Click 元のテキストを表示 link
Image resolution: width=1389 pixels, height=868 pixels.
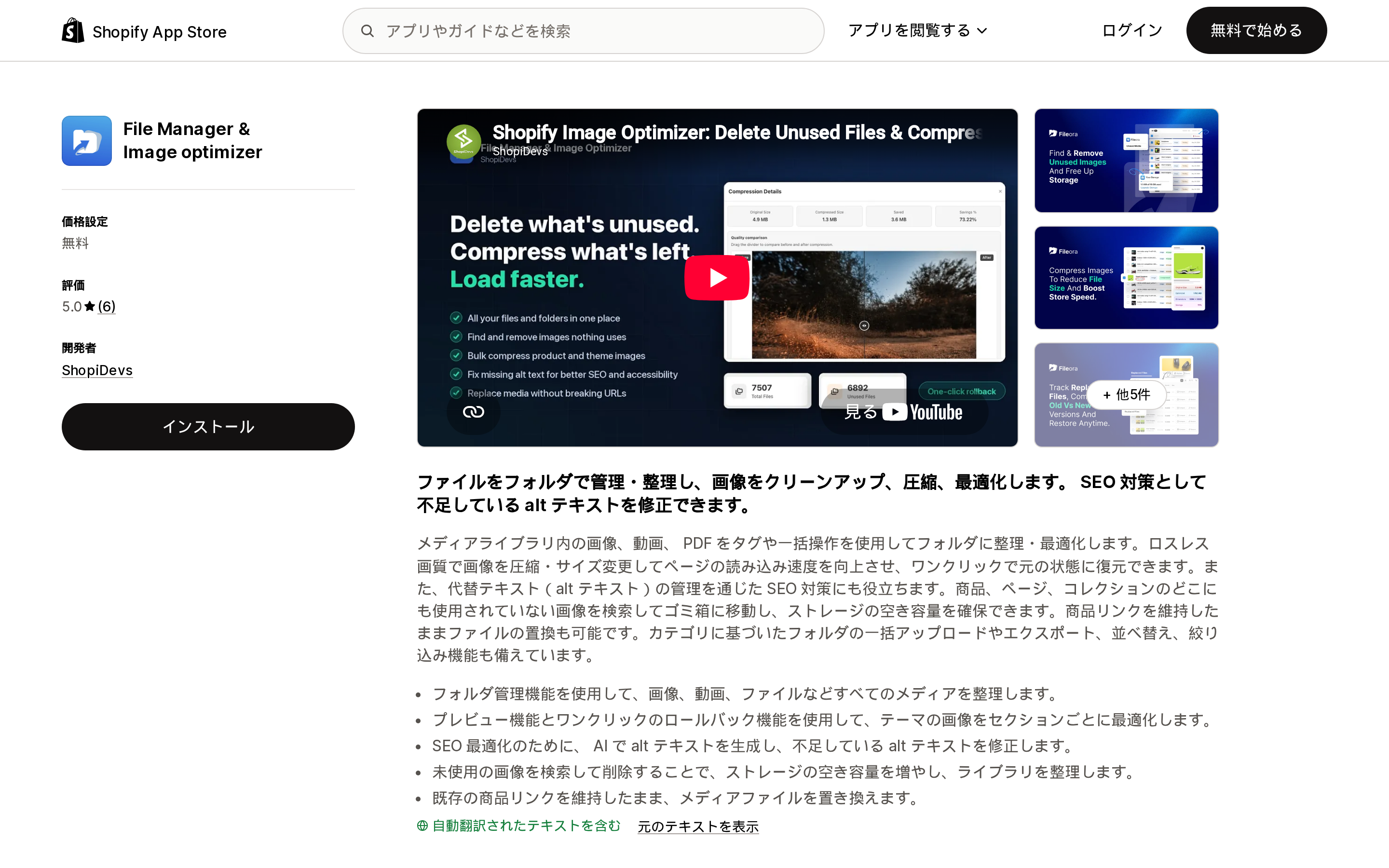click(698, 826)
